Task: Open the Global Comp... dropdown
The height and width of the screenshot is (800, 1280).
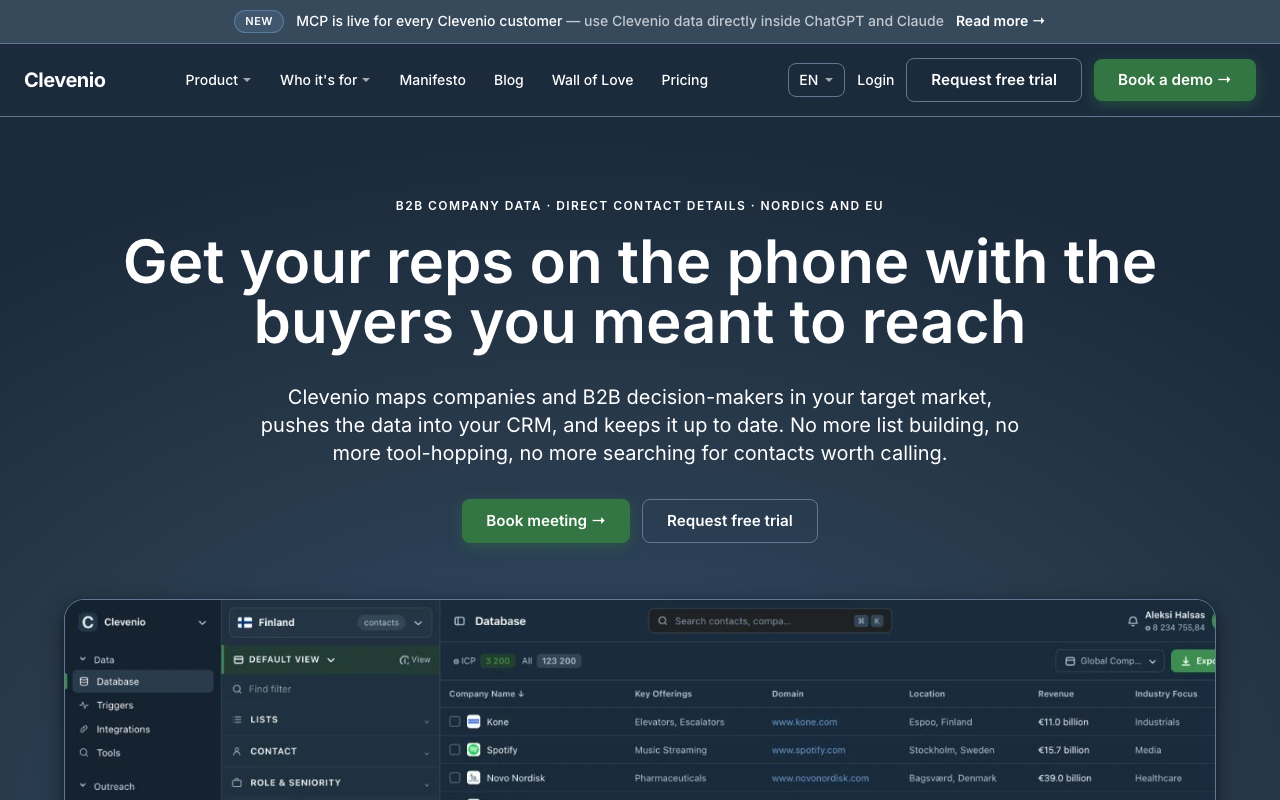Action: pos(1110,661)
